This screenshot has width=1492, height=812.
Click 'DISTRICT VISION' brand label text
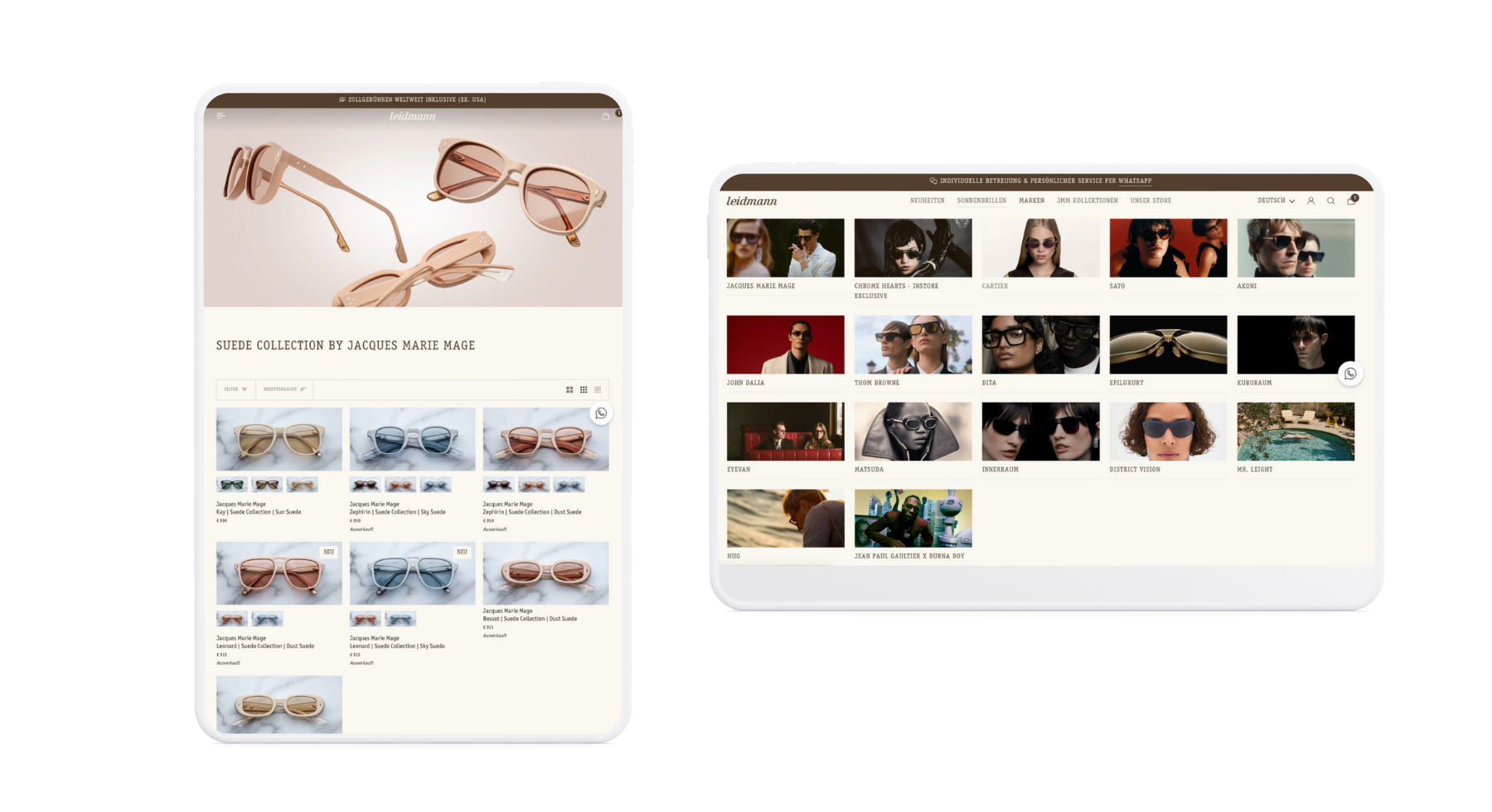click(x=1135, y=470)
